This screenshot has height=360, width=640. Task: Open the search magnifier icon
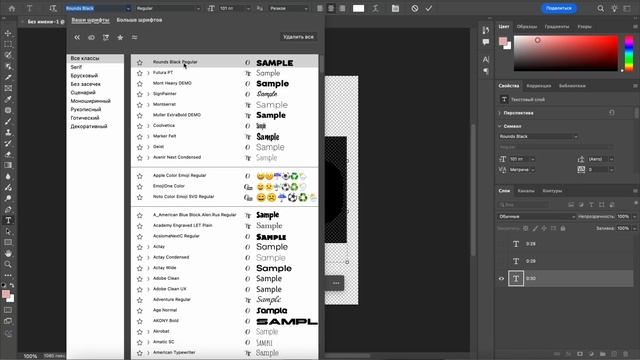pos(600,8)
